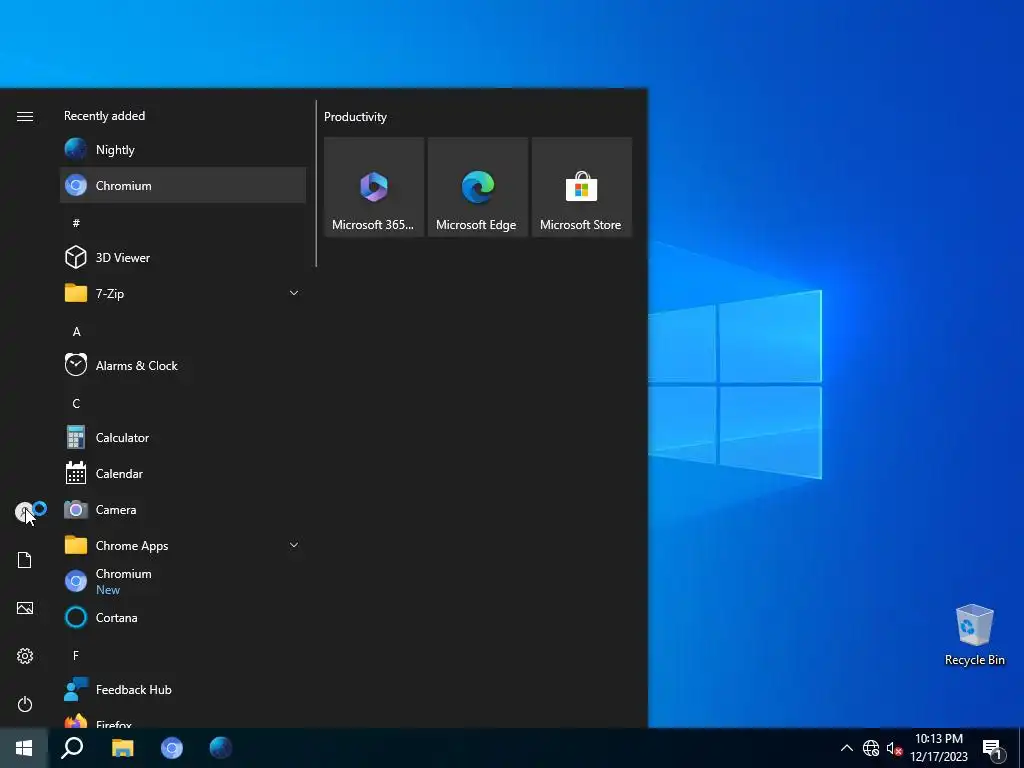This screenshot has width=1024, height=768.
Task: Click the letter C section header
Action: coord(76,404)
